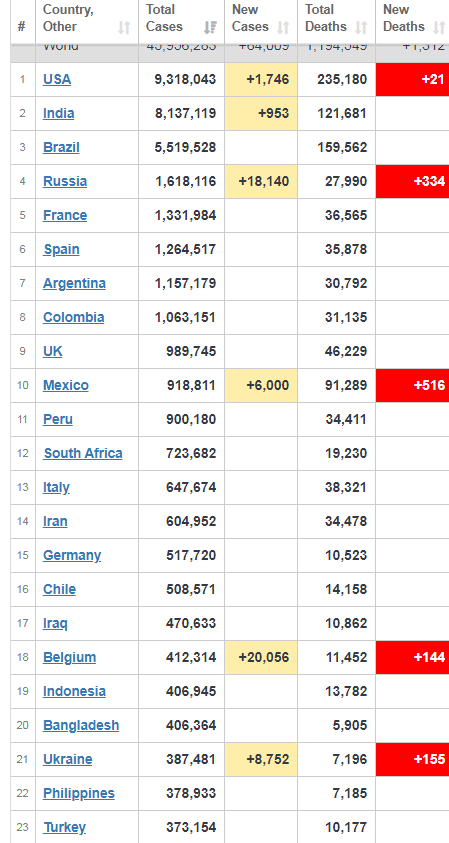Open the South Africa link
Viewport: 449px width, 843px height.
(83, 453)
